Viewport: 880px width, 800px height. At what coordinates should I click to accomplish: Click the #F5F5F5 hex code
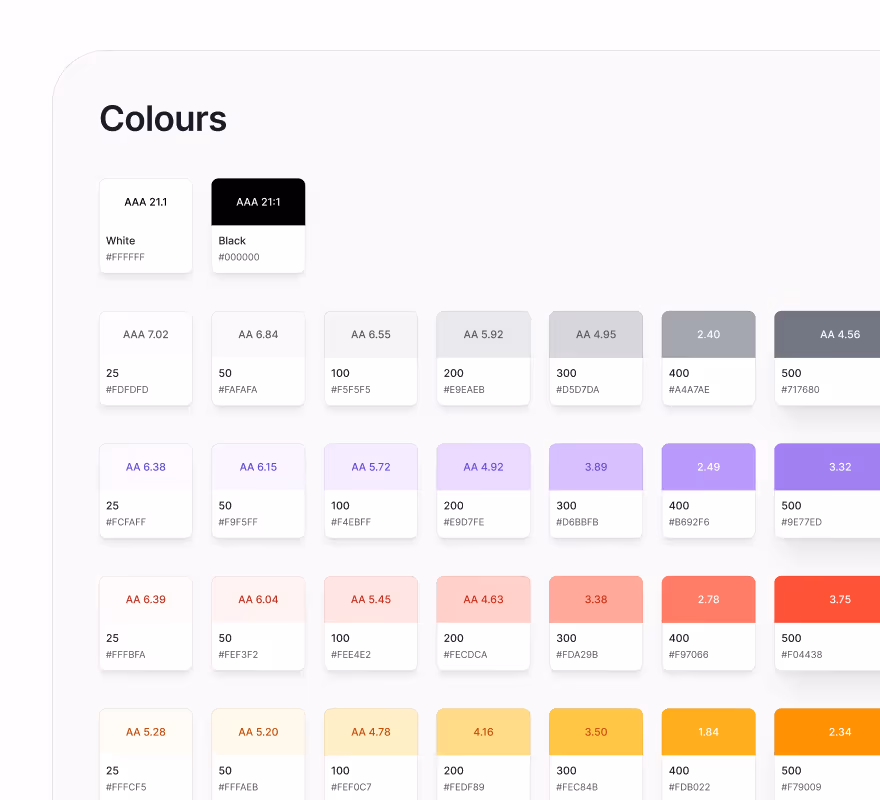click(351, 390)
